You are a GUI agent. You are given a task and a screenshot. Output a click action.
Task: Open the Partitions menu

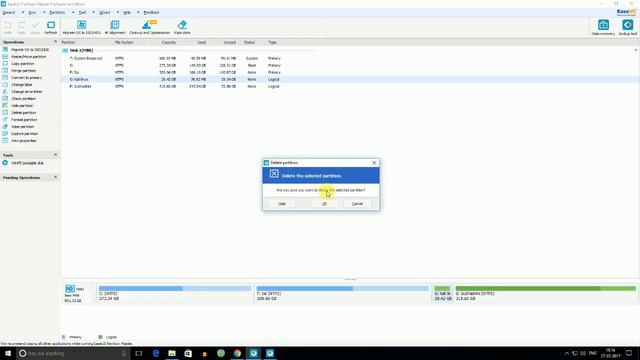(x=57, y=13)
